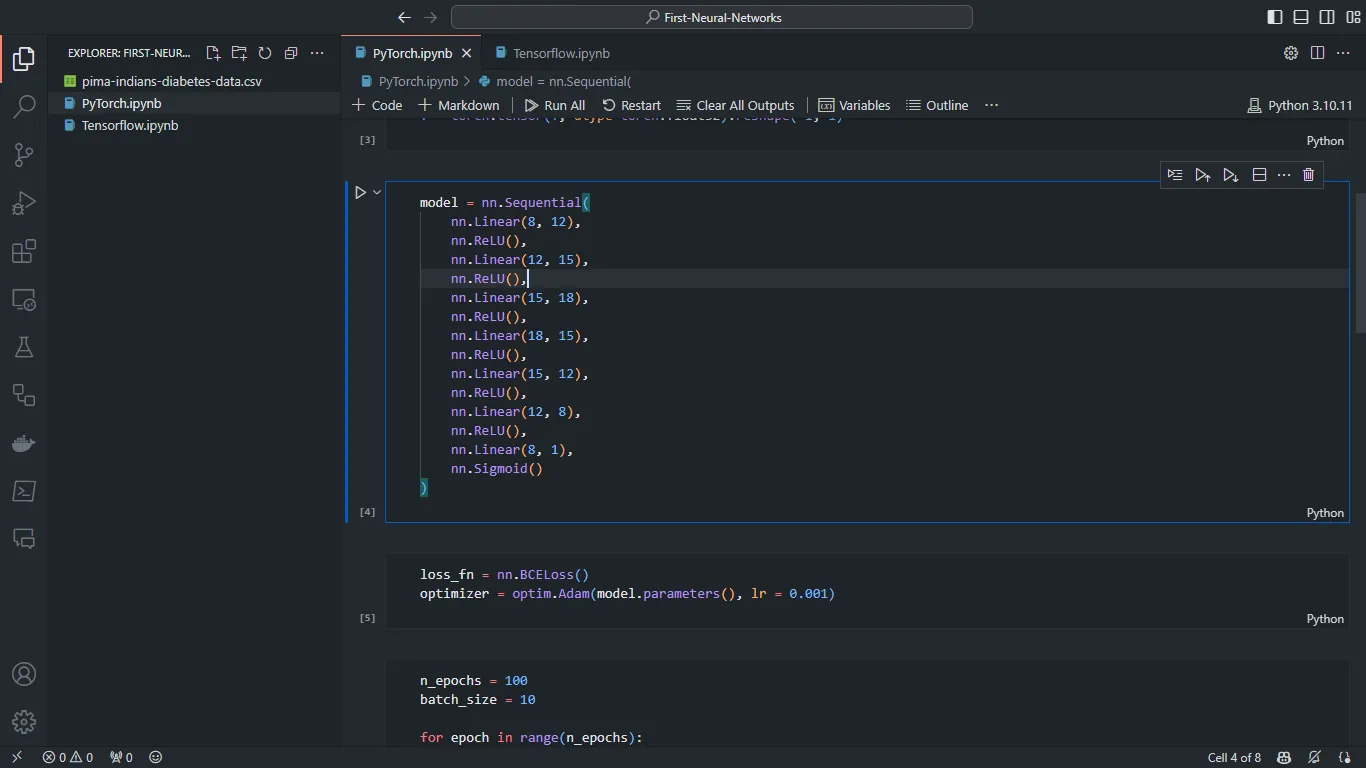Toggle the bottom panel layout
Viewport: 1366px width, 768px height.
1301,17
